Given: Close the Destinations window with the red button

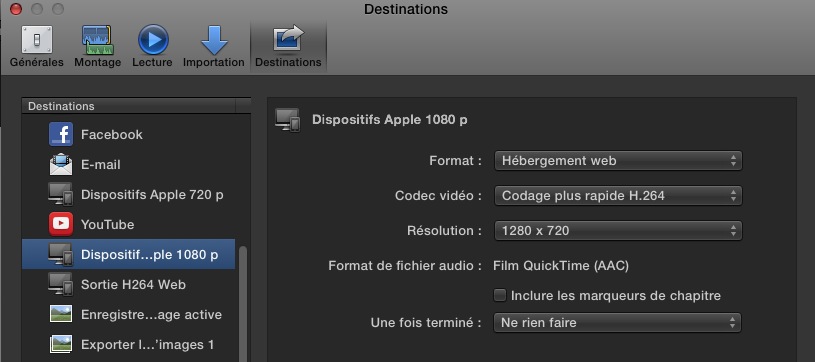Looking at the screenshot, I should click(16, 9).
